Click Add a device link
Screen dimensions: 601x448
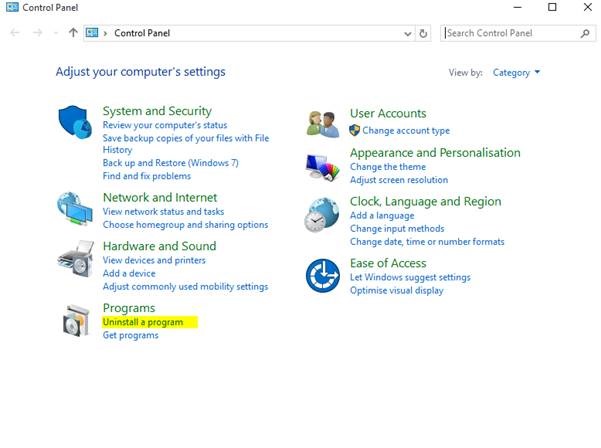click(128, 273)
